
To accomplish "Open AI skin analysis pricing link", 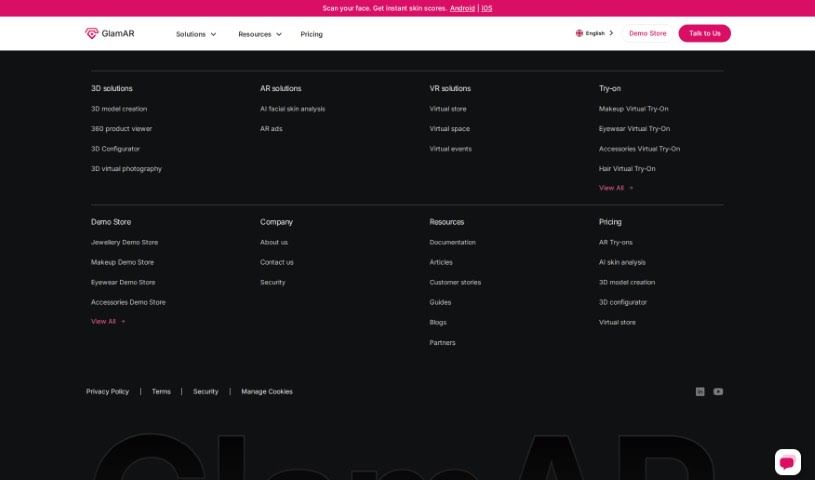I will (622, 262).
